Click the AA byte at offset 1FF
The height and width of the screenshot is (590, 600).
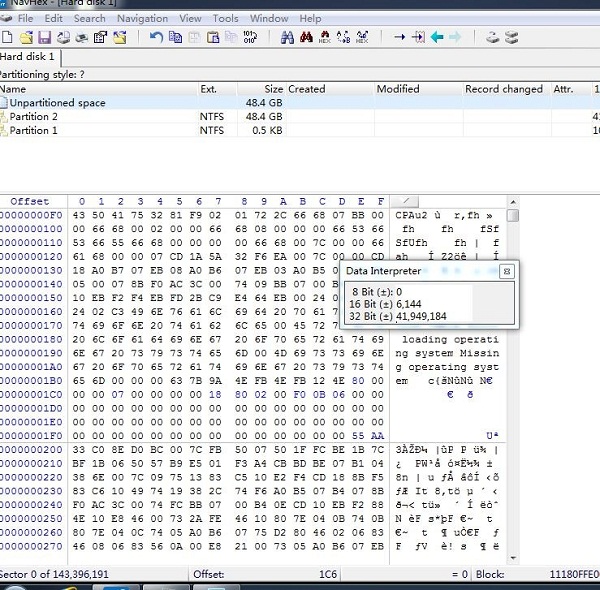[x=377, y=436]
